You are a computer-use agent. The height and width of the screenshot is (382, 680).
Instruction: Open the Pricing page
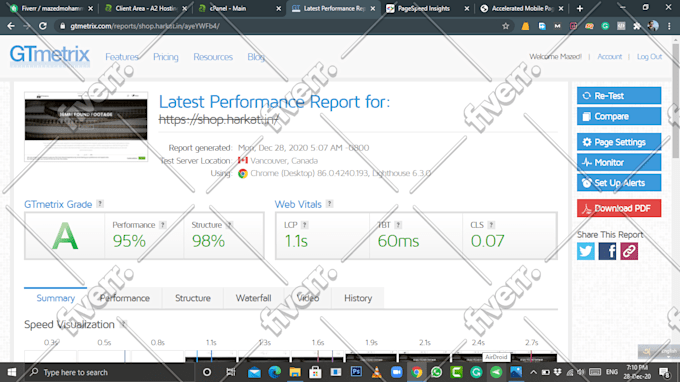pyautogui.click(x=166, y=57)
